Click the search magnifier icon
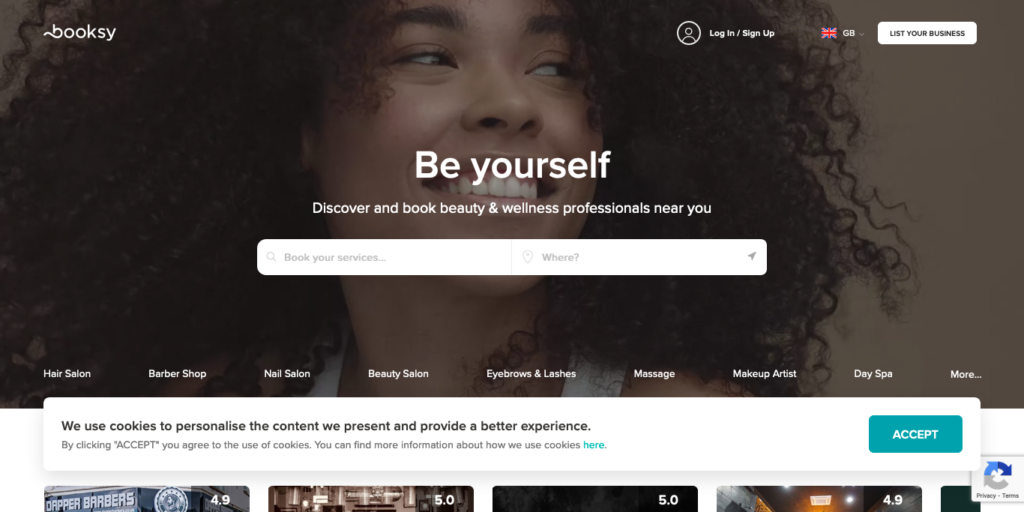The height and width of the screenshot is (512, 1024). coord(272,257)
